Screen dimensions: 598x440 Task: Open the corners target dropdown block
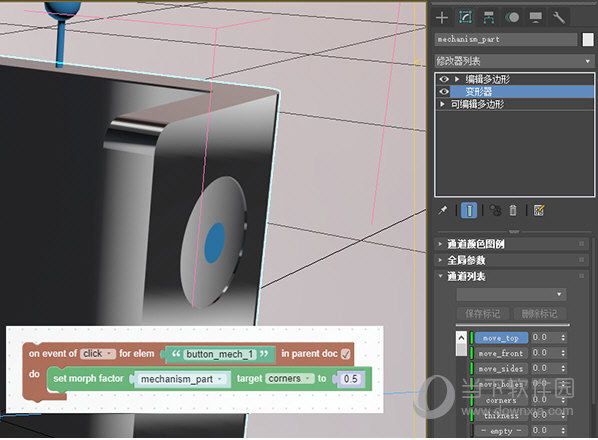290,378
